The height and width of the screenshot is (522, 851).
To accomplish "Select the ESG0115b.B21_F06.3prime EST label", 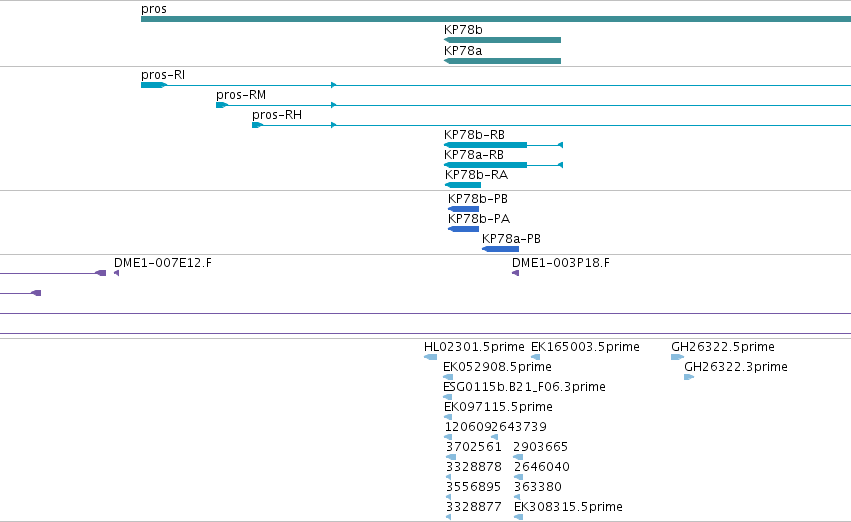I will [524, 387].
